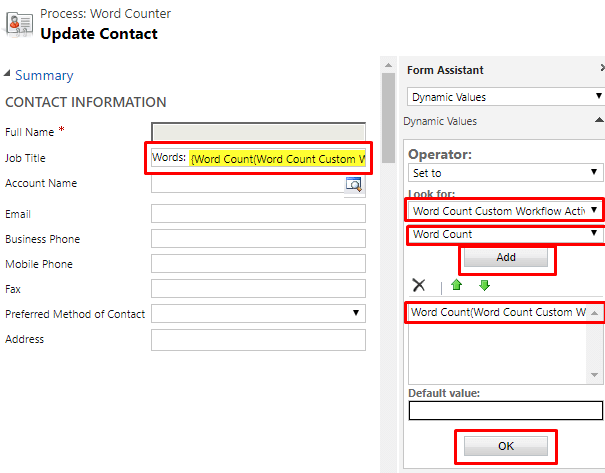
Task: Click the green move up arrow
Action: (456, 285)
